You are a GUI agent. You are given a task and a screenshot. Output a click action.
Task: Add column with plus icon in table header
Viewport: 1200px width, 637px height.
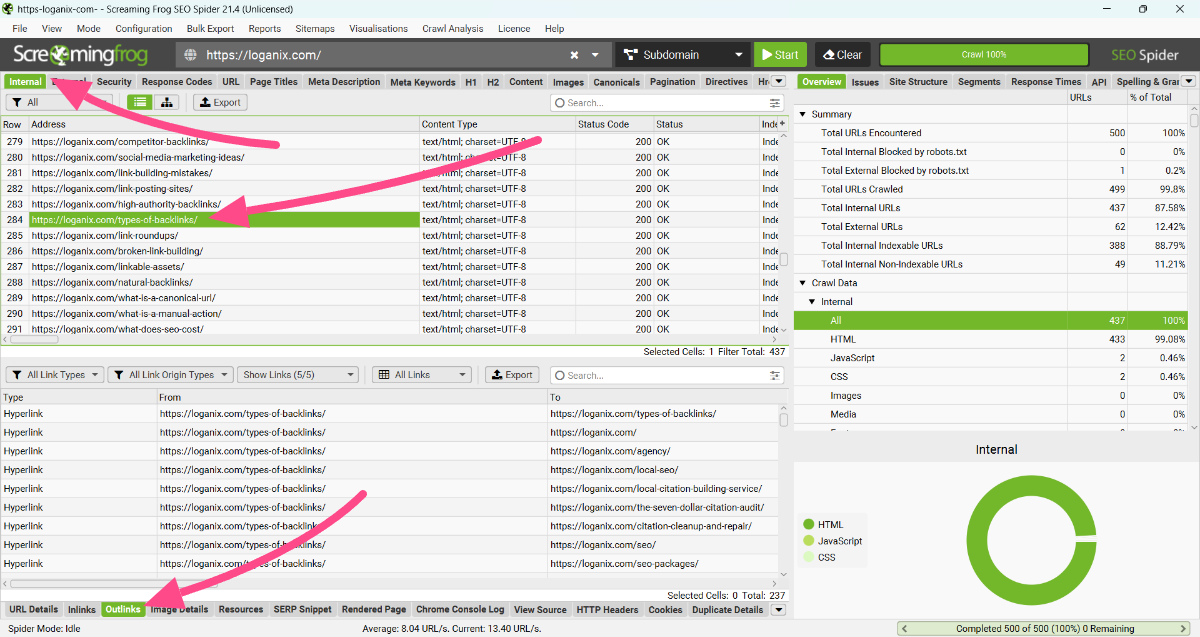pyautogui.click(x=782, y=124)
